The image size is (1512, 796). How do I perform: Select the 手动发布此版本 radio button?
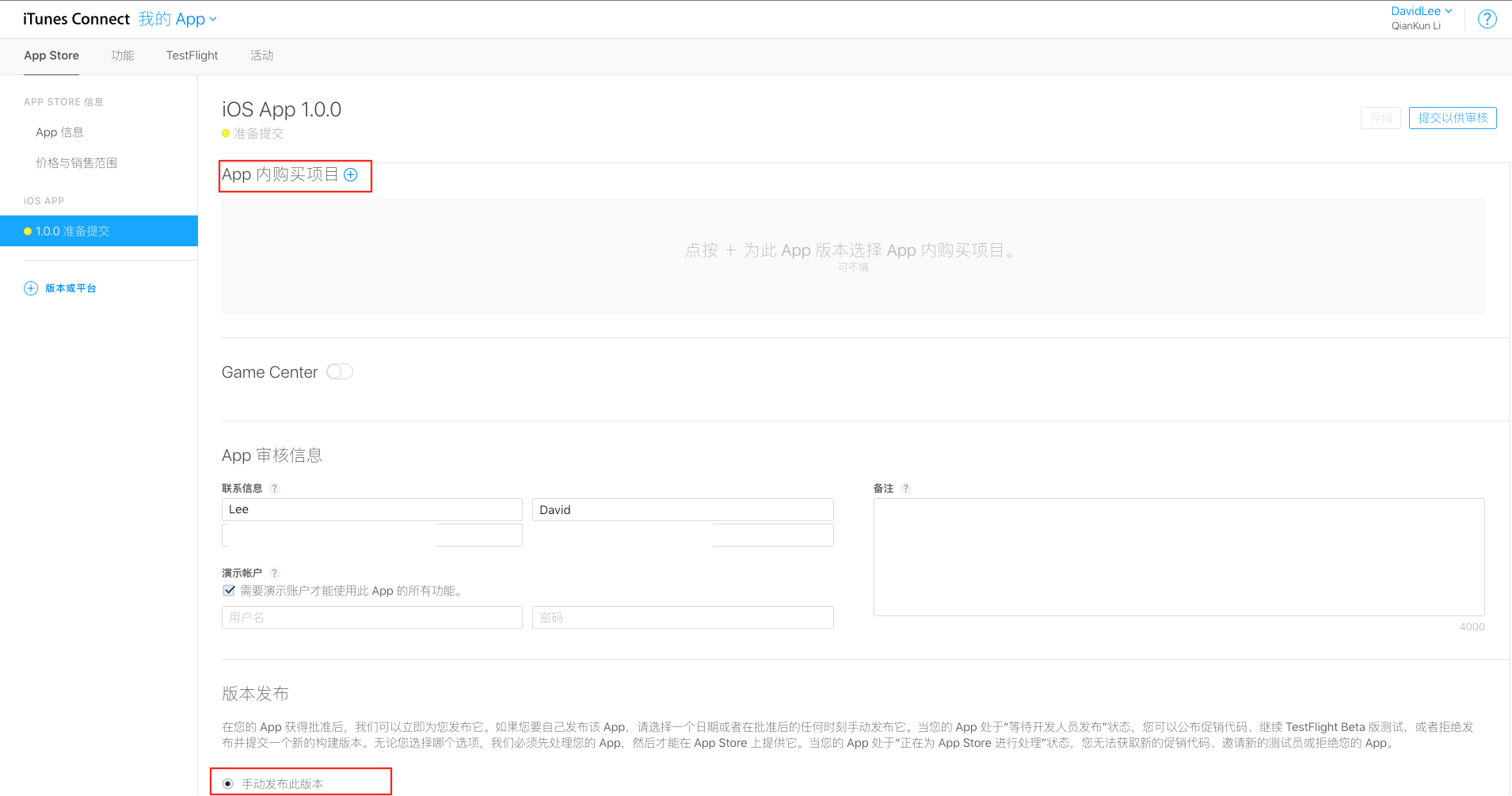click(x=228, y=783)
